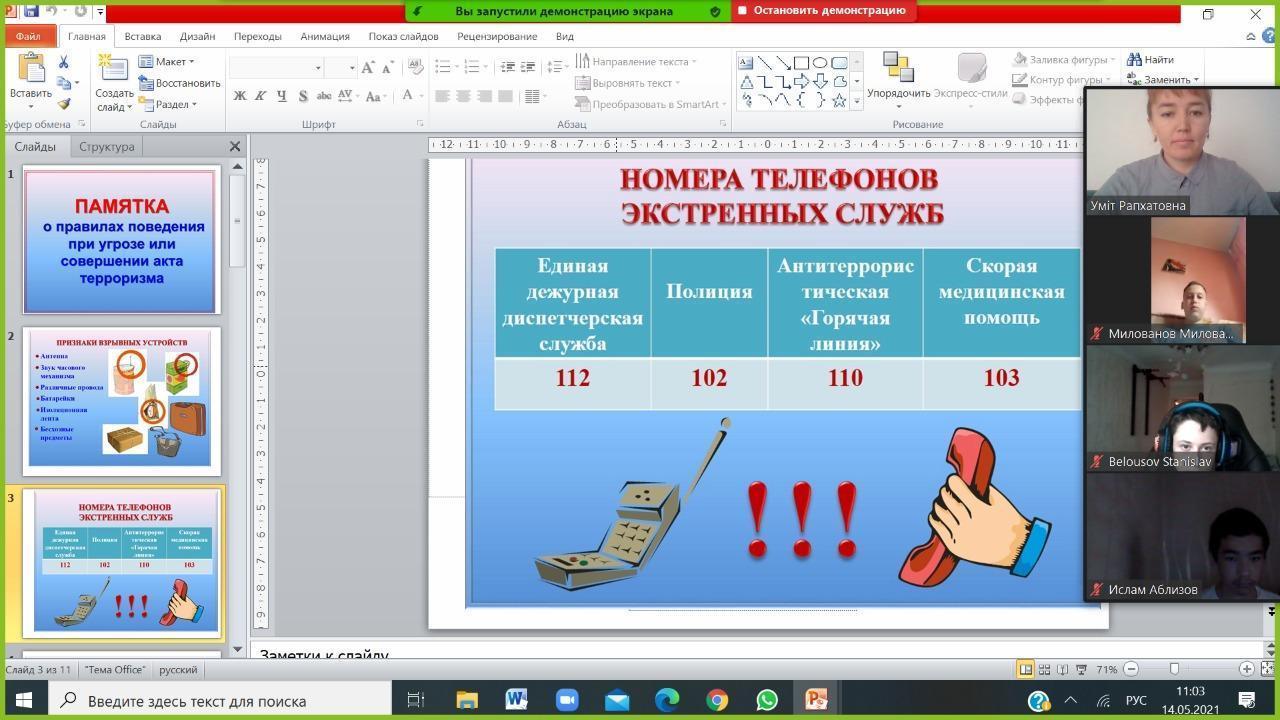Open the Дизайн ribbon tab
1280x720 pixels.
tap(197, 36)
